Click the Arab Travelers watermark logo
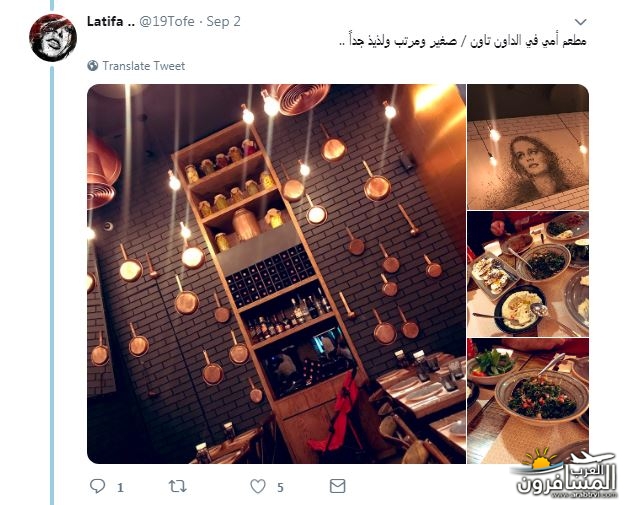The height and width of the screenshot is (505, 624). [x=564, y=473]
